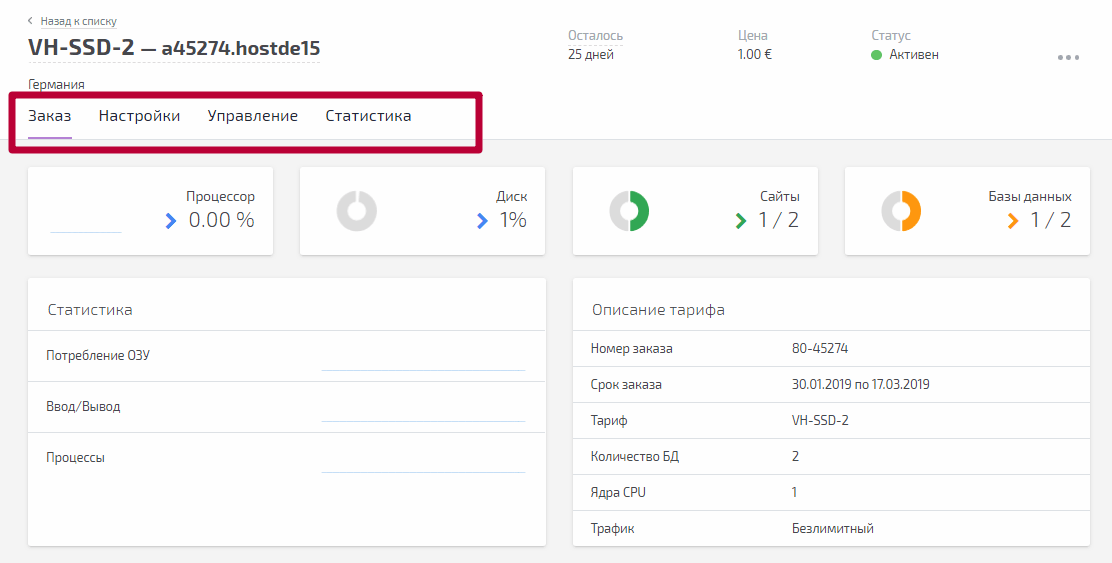1112x563 pixels.
Task: Go back via 'Назад к списку' link
Action: (79, 21)
